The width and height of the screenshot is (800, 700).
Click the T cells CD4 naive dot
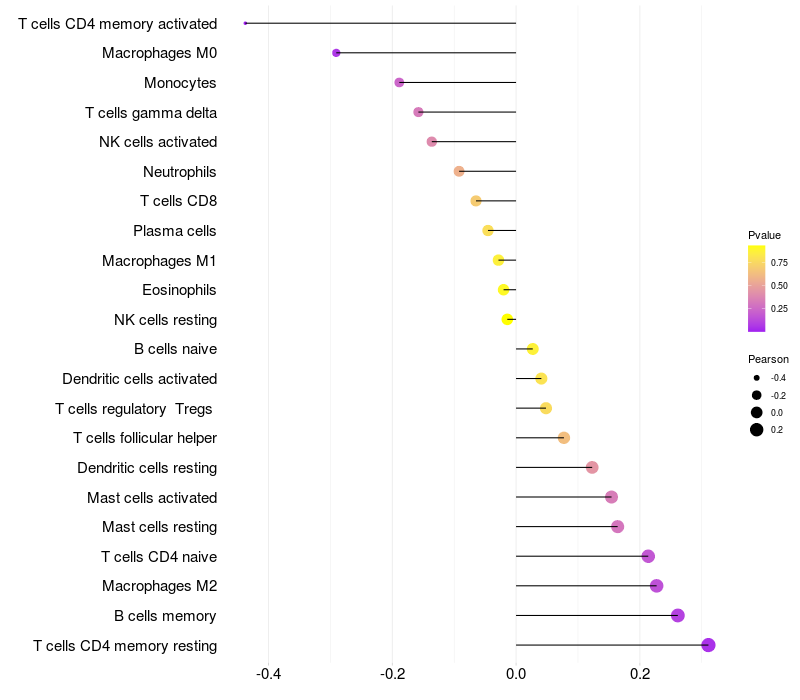click(x=648, y=556)
